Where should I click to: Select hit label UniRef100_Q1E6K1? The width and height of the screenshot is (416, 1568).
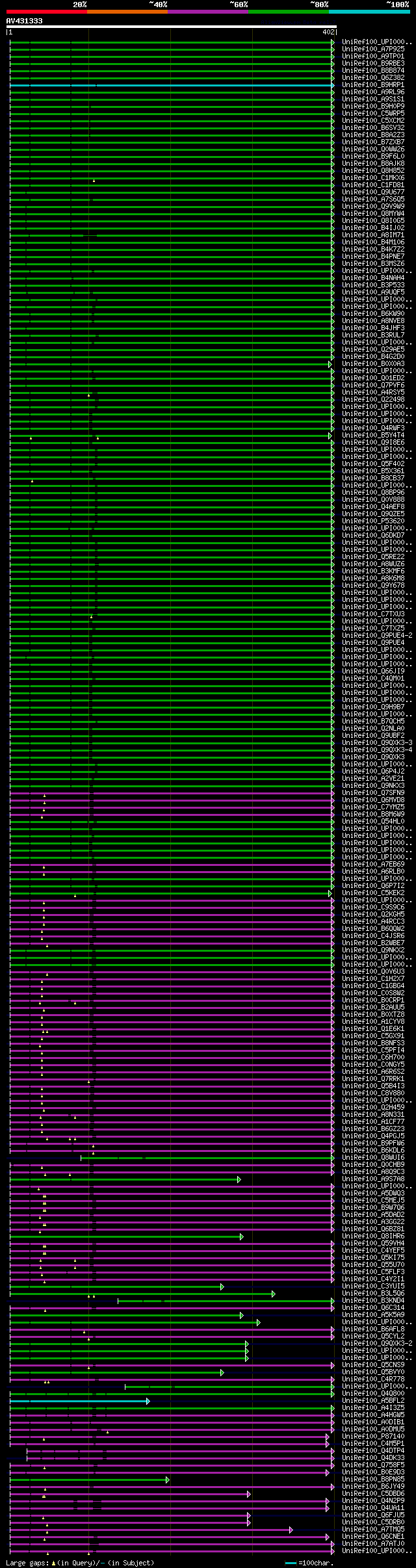click(x=373, y=1028)
